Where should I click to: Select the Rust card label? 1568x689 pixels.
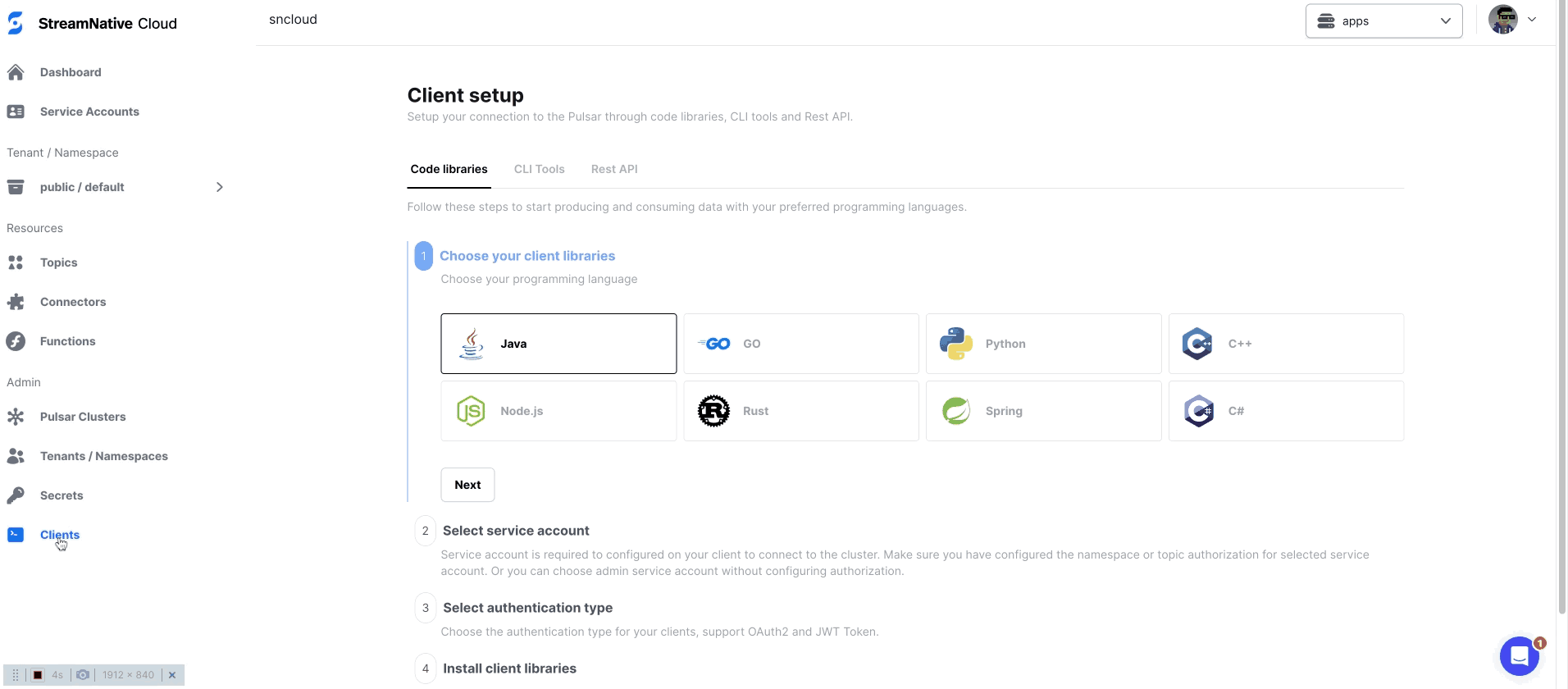pos(755,411)
